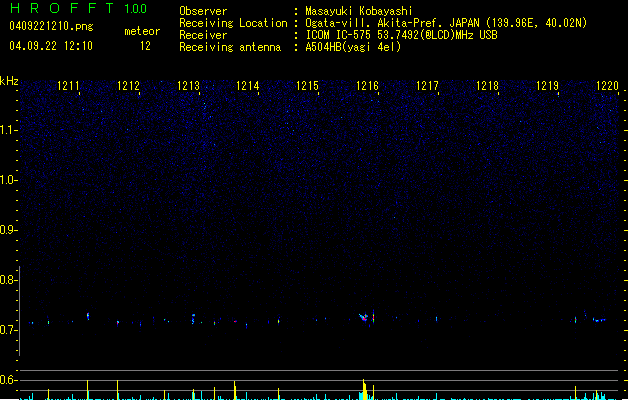Image resolution: width=629 pixels, height=400 pixels.
Task: Click the 1213 time axis marker
Action: 188,86
